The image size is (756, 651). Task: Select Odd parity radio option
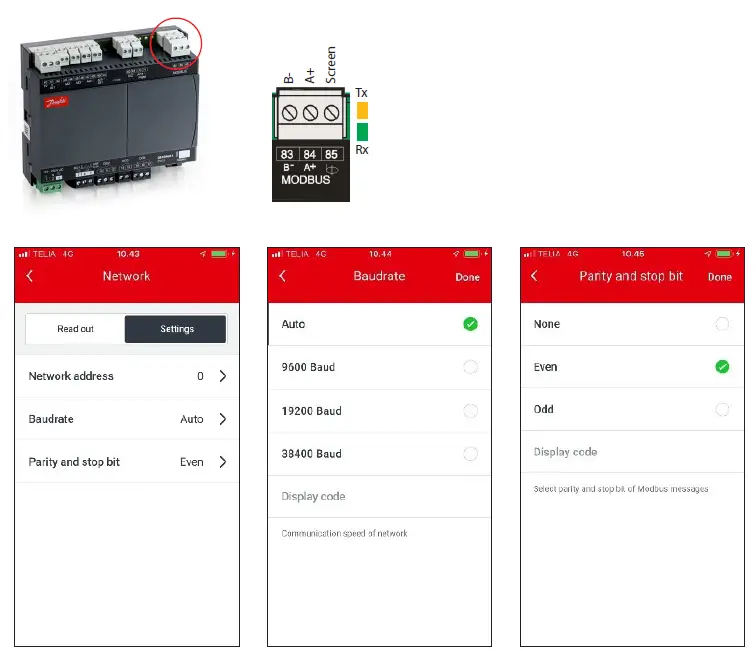pos(722,409)
